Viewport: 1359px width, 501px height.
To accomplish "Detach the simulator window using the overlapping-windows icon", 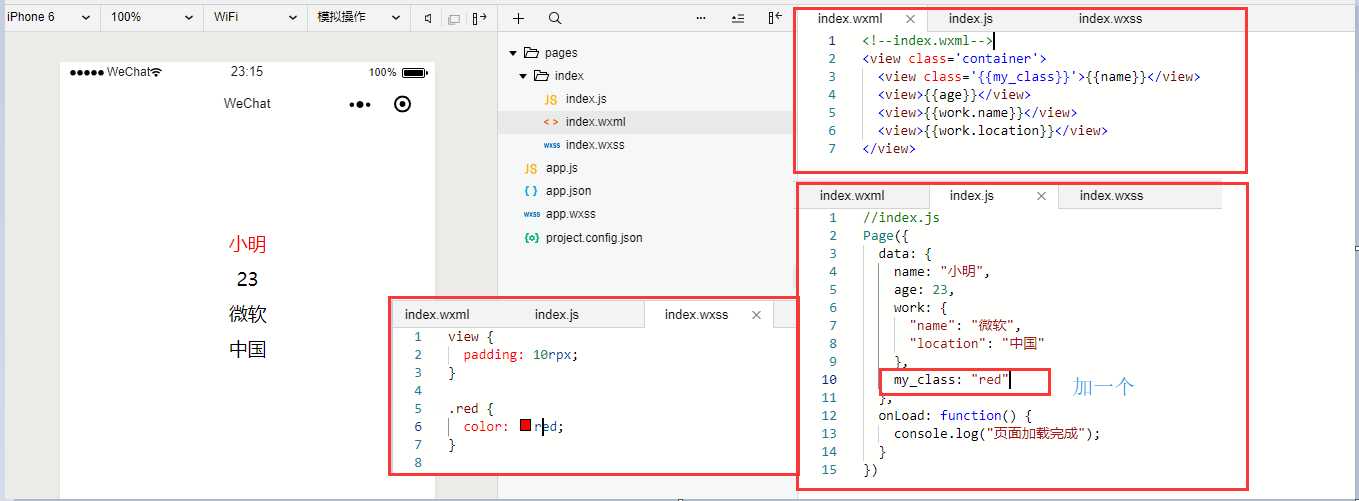I will pos(454,18).
